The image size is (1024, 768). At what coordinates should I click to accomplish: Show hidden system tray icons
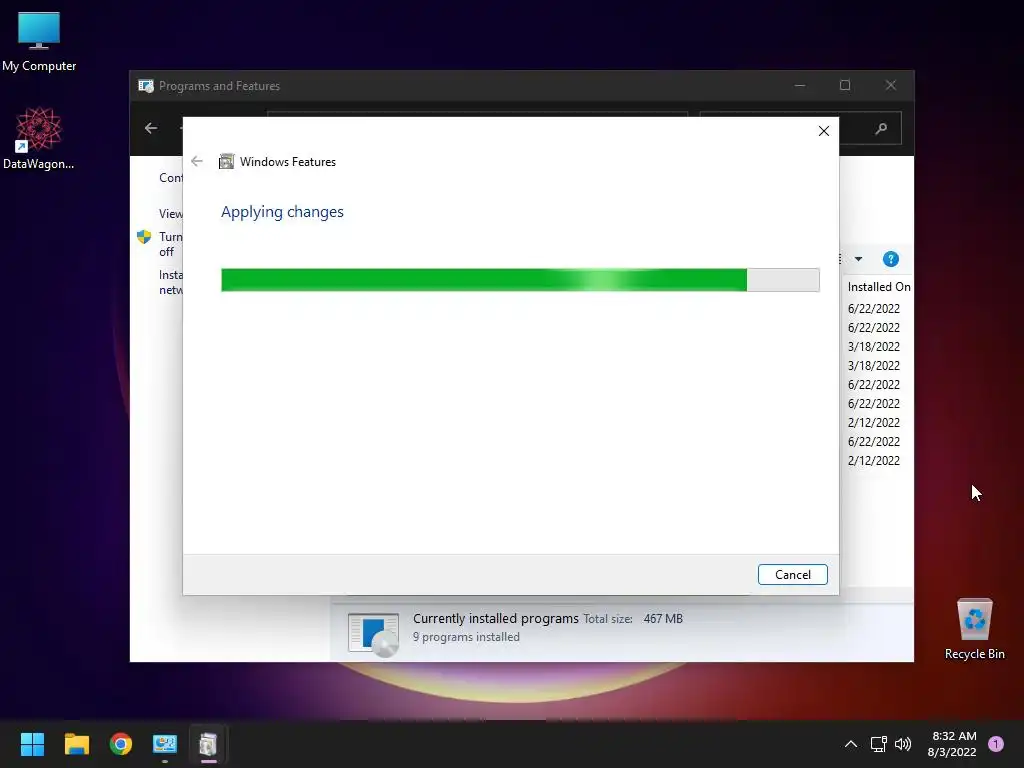pyautogui.click(x=851, y=744)
